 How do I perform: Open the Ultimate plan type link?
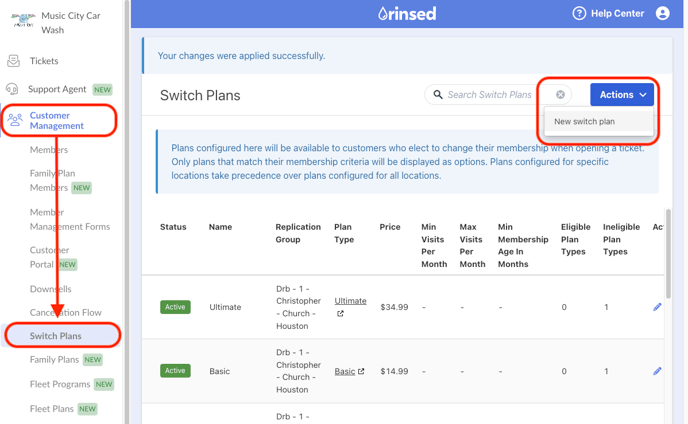click(350, 301)
